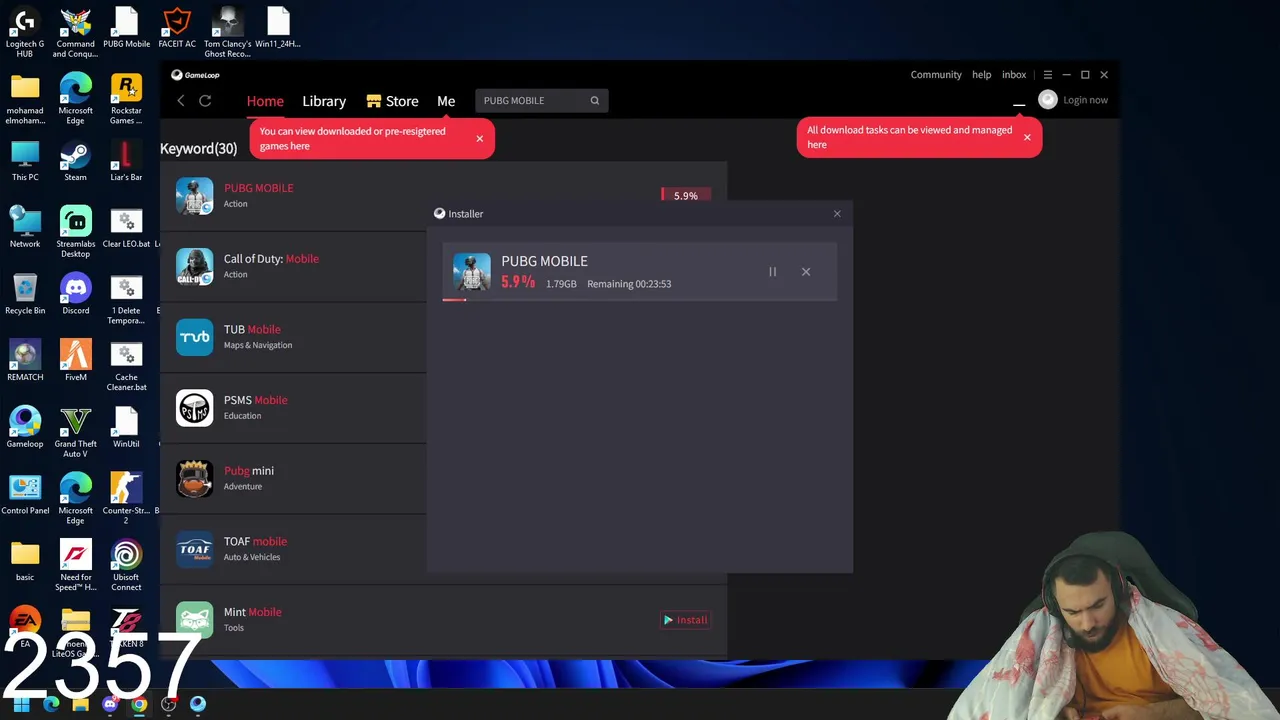Screen dimensions: 1280x720
Task: Open Call of Duty: Mobile result
Action: click(271, 259)
